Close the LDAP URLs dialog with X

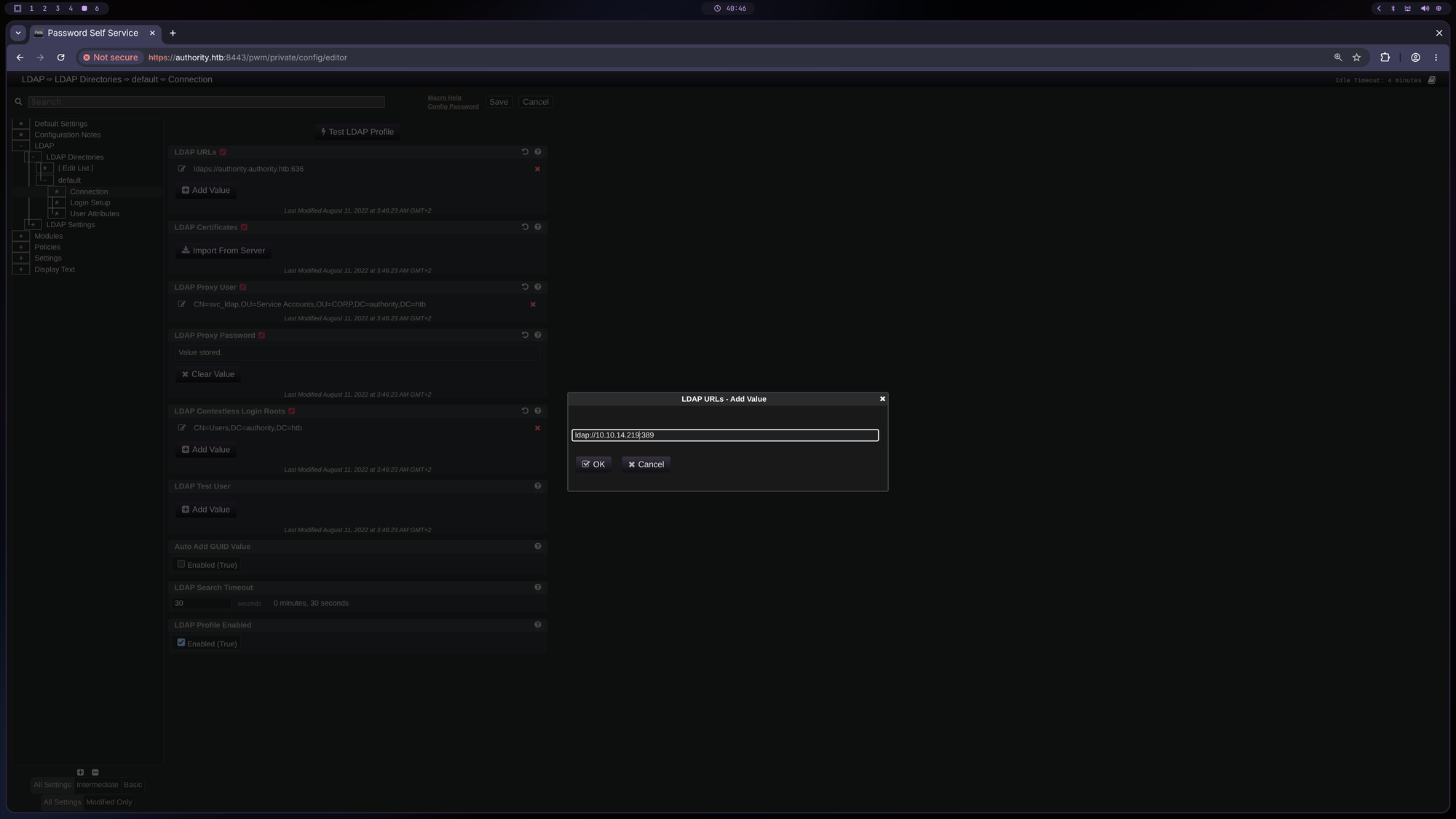pos(882,399)
